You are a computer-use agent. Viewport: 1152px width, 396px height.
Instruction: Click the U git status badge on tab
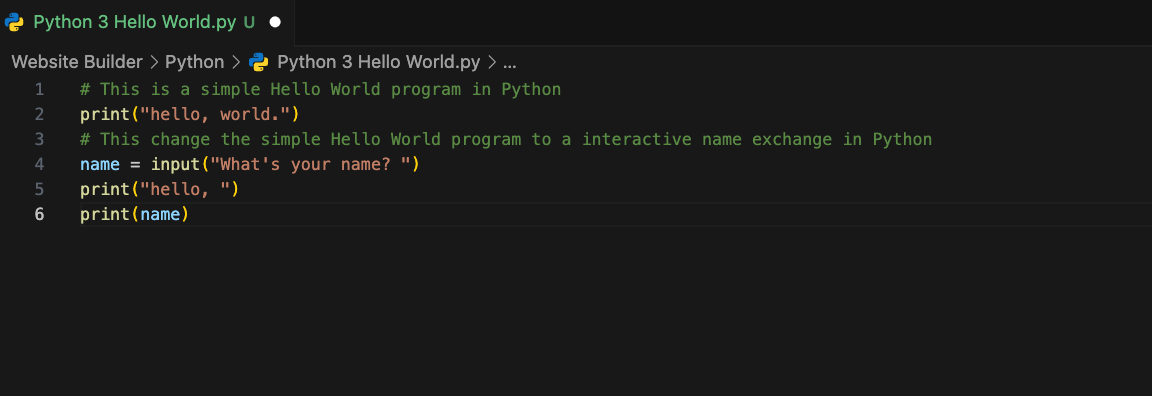tap(249, 23)
